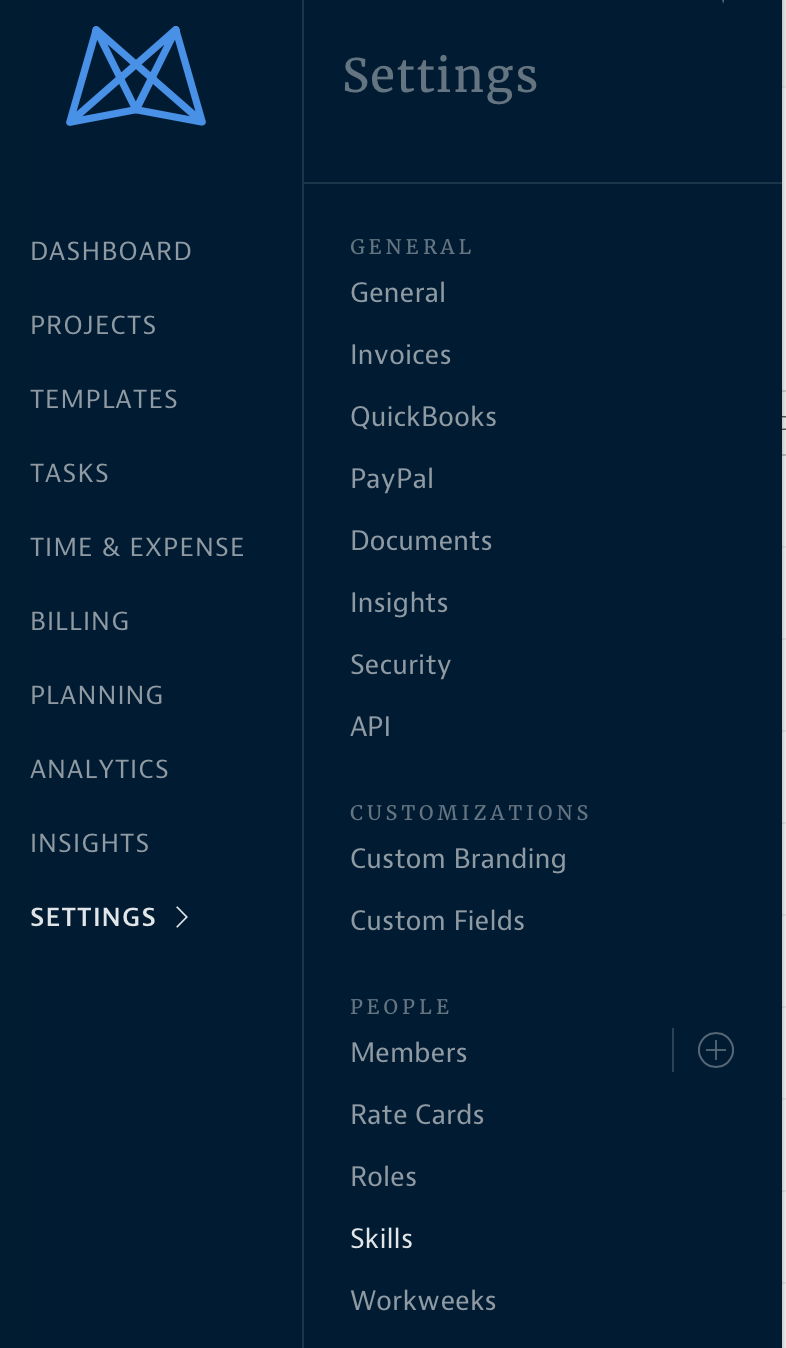Open Insights in the left sidebar
Image resolution: width=786 pixels, height=1348 pixels.
(x=90, y=843)
